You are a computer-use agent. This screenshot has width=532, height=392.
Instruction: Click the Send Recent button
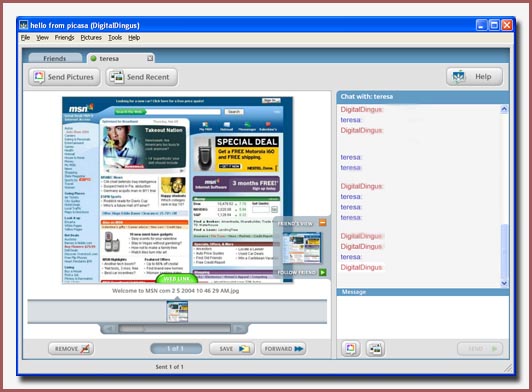[142, 77]
